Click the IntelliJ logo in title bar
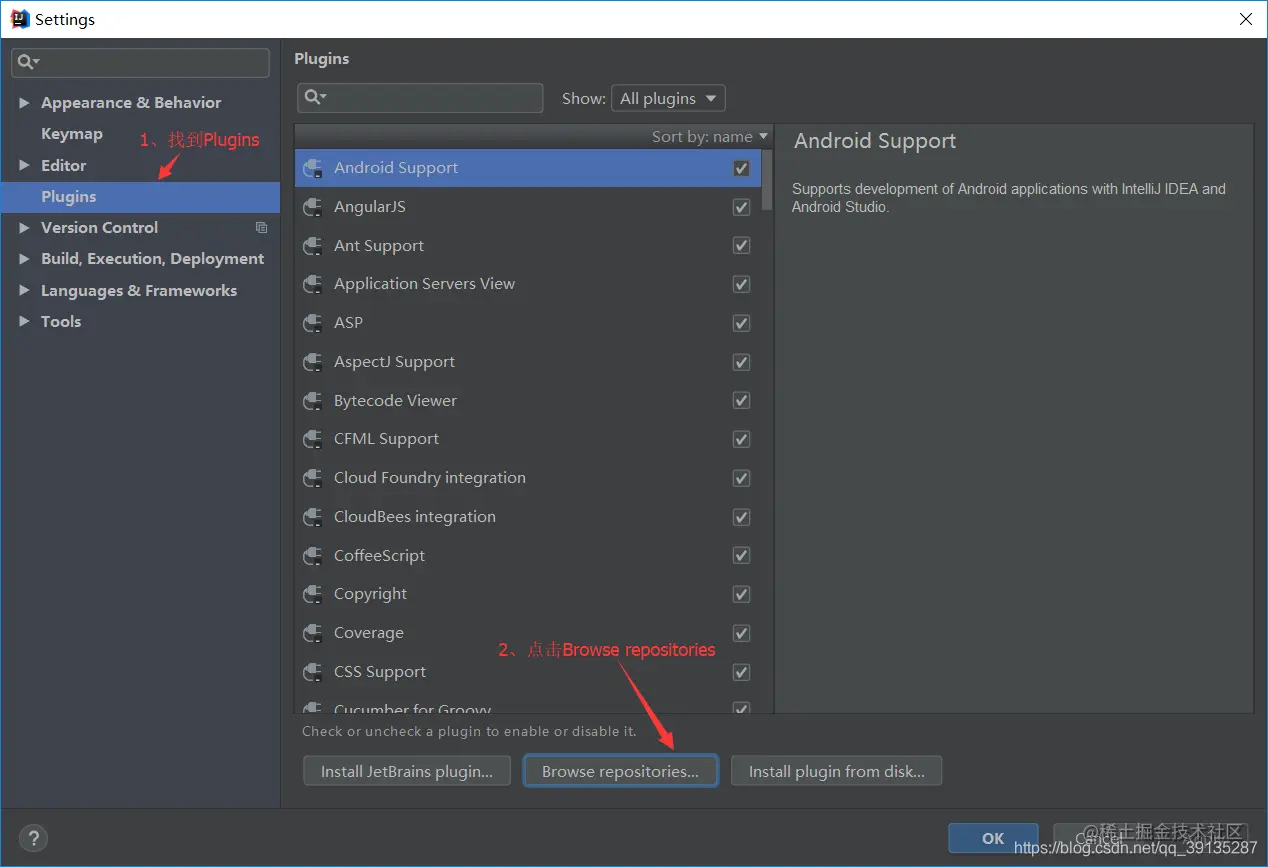 tap(19, 19)
